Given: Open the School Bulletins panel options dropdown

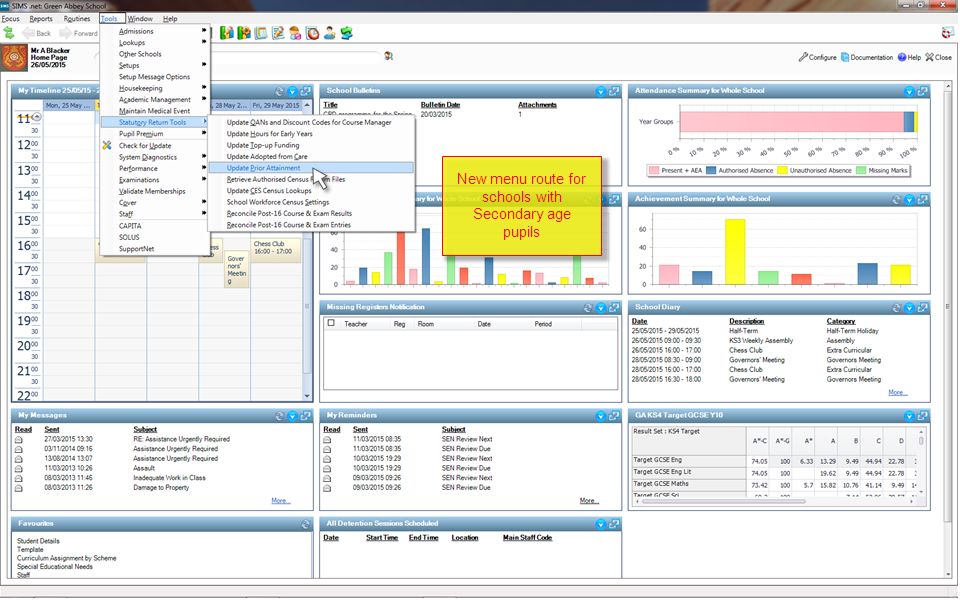Looking at the screenshot, I should tap(601, 91).
